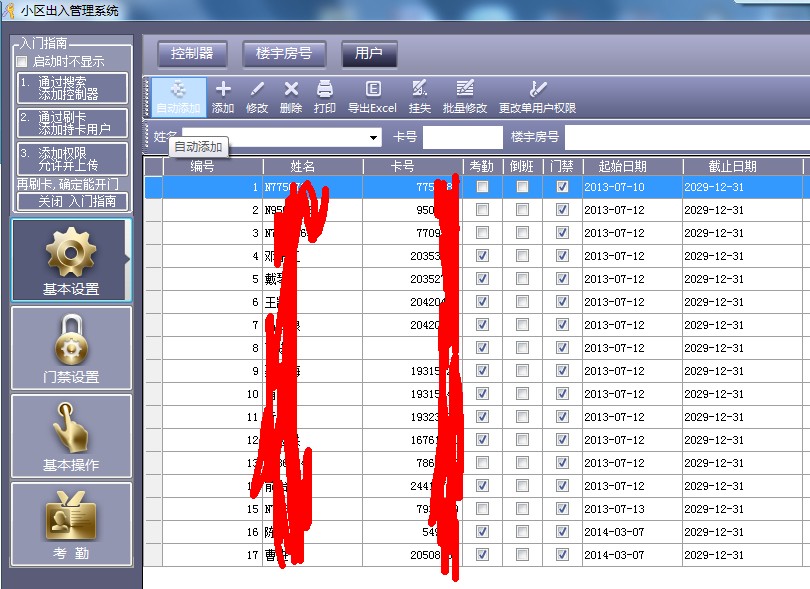
Task: Click the 自动添加 auto-add toolbar icon
Action: (178, 97)
